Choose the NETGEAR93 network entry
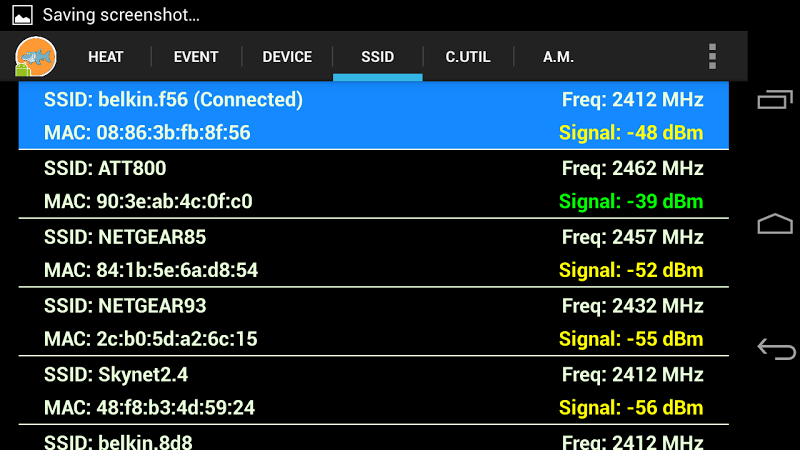 pyautogui.click(x=373, y=322)
